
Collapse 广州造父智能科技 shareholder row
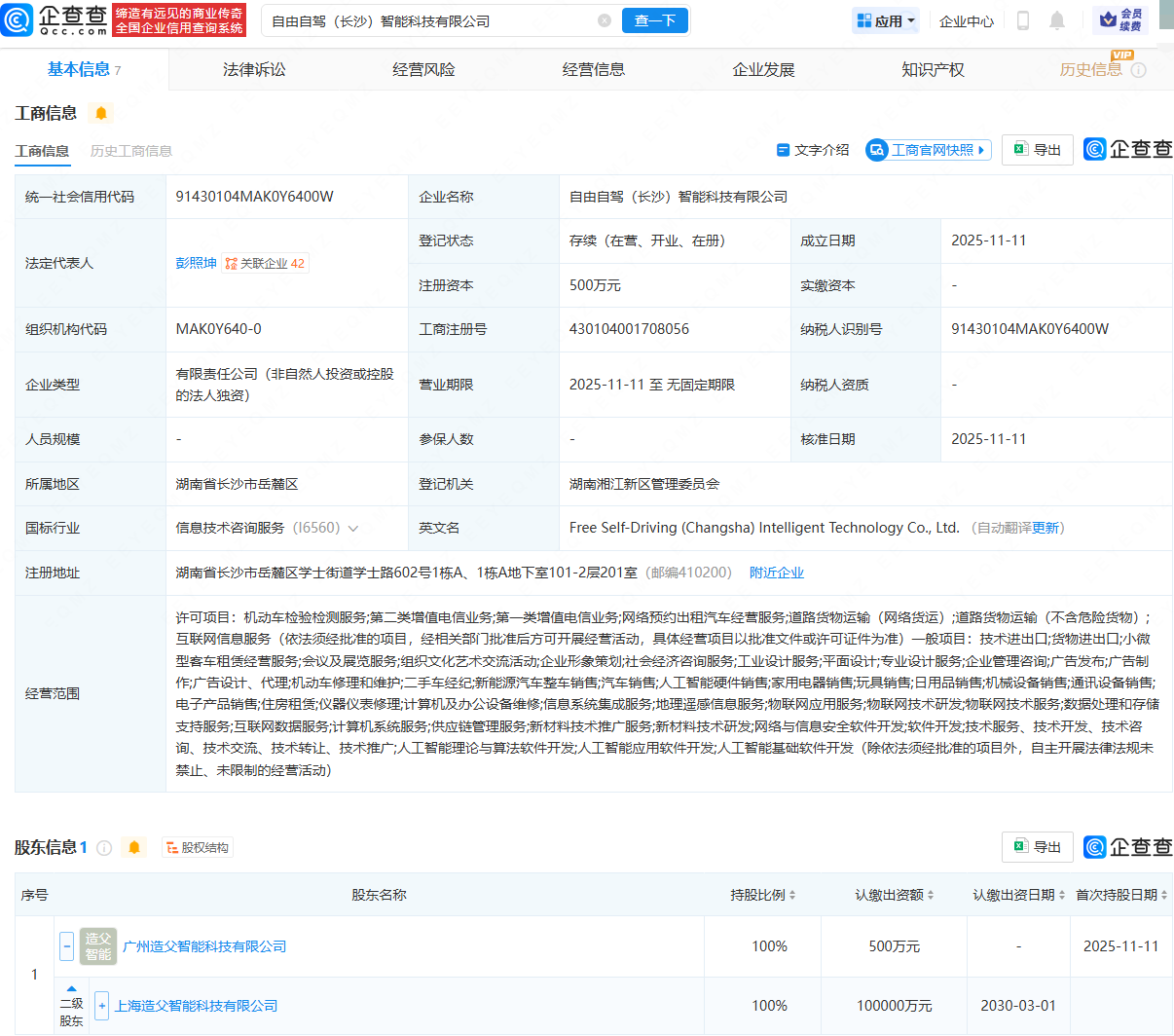click(66, 945)
